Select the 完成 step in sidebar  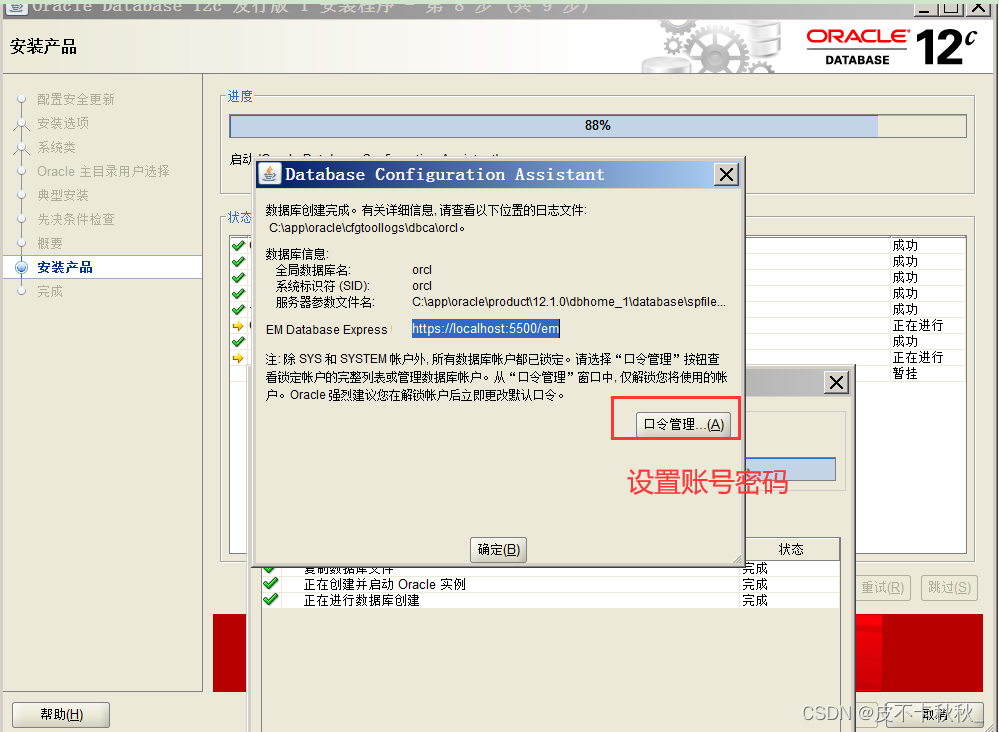point(50,291)
